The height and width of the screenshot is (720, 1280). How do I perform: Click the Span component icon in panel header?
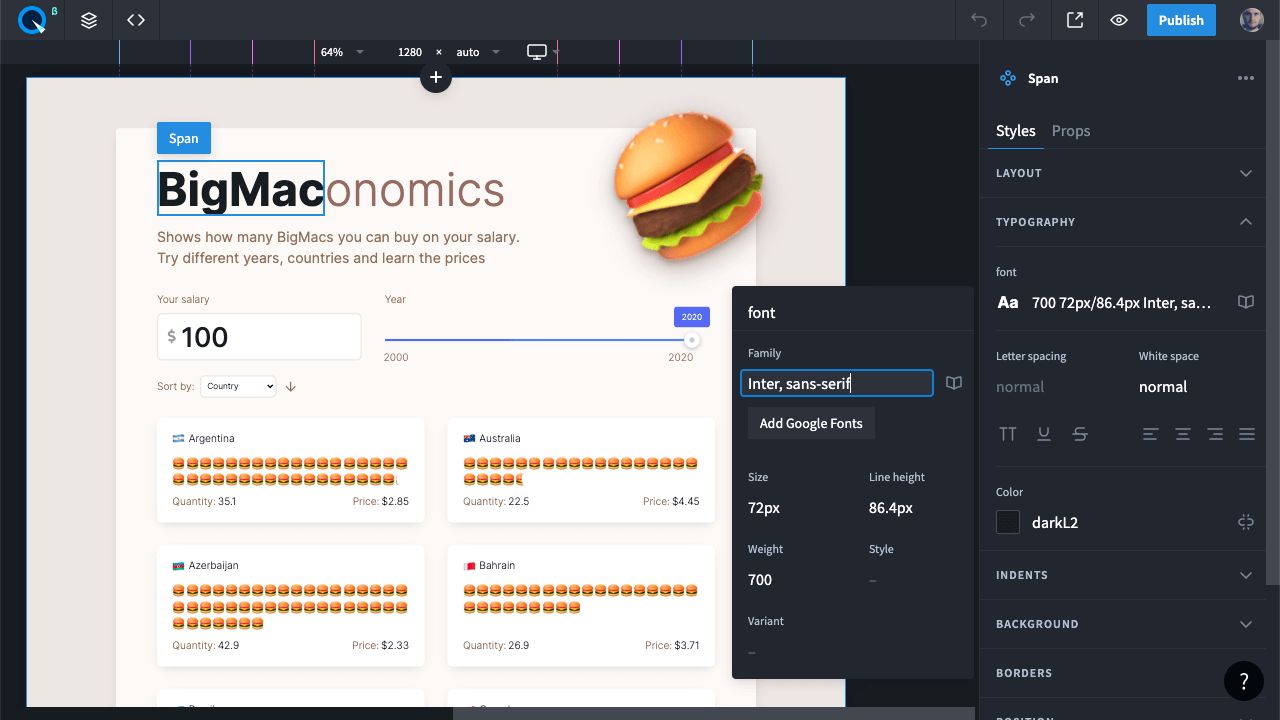click(1008, 78)
